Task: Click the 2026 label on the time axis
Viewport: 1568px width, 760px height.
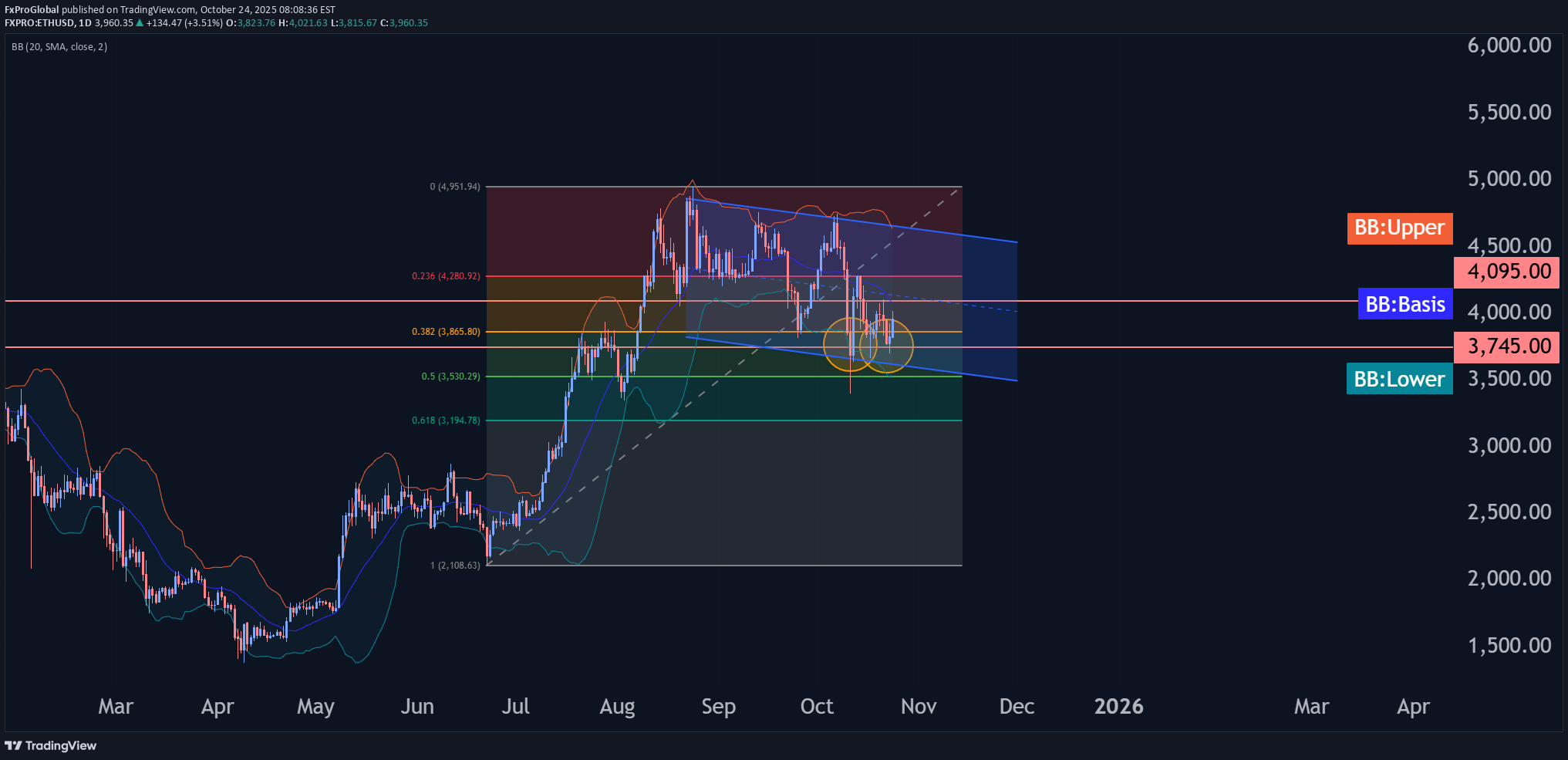Action: [x=1118, y=707]
